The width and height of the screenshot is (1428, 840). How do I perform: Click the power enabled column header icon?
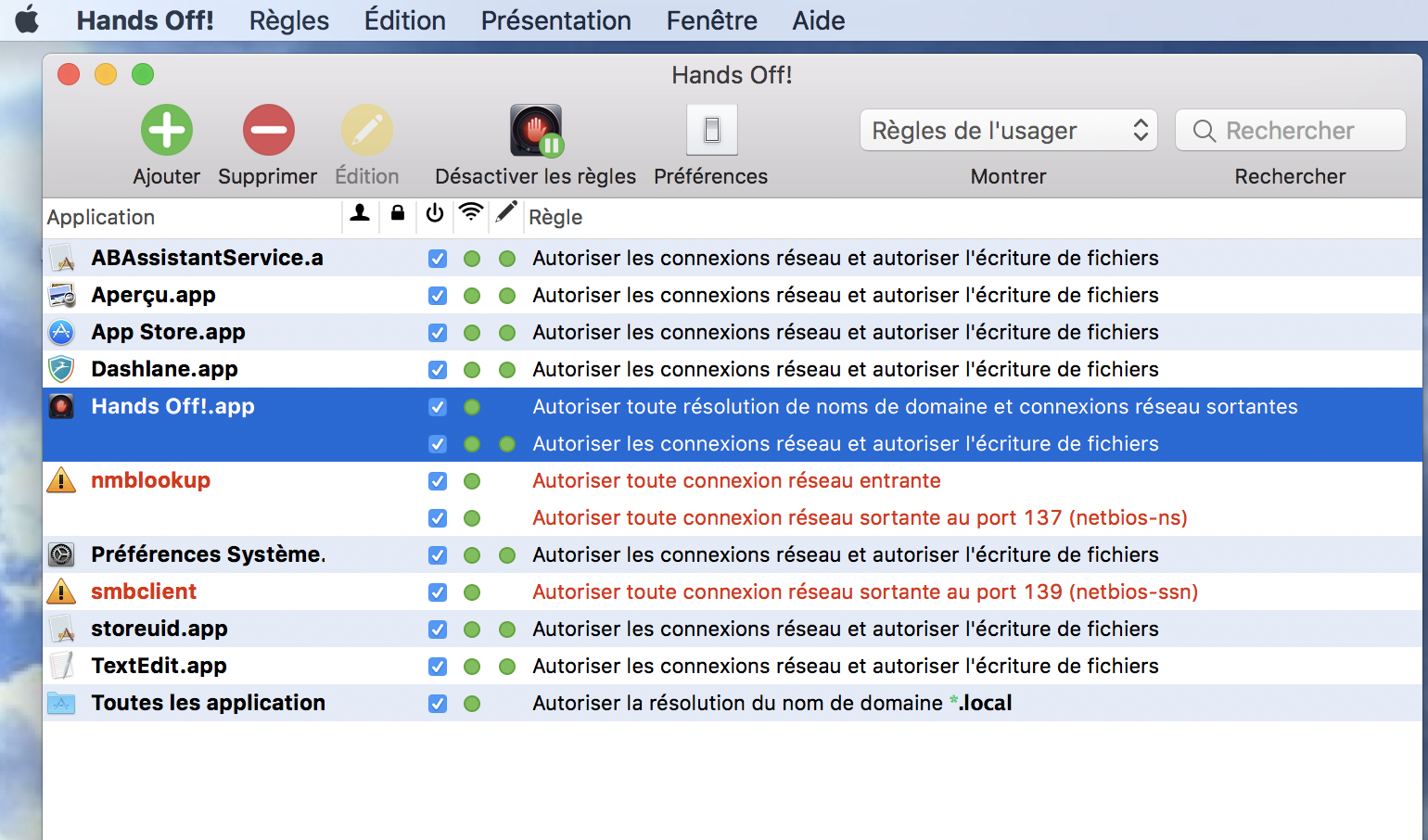[x=435, y=214]
